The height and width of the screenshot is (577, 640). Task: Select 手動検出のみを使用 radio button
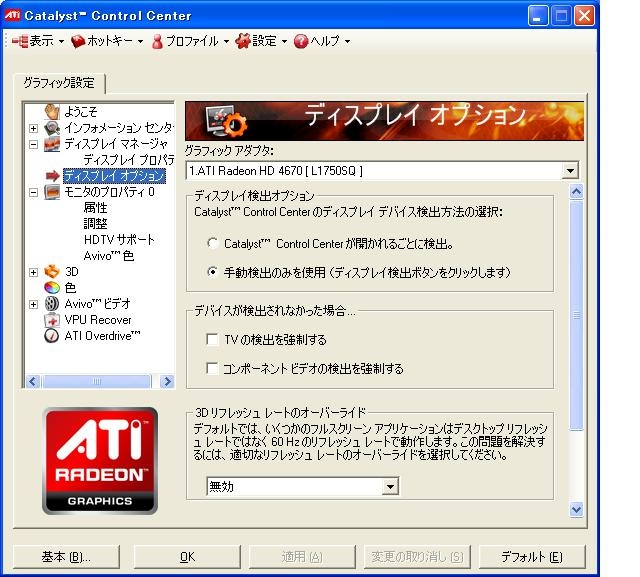(212, 272)
